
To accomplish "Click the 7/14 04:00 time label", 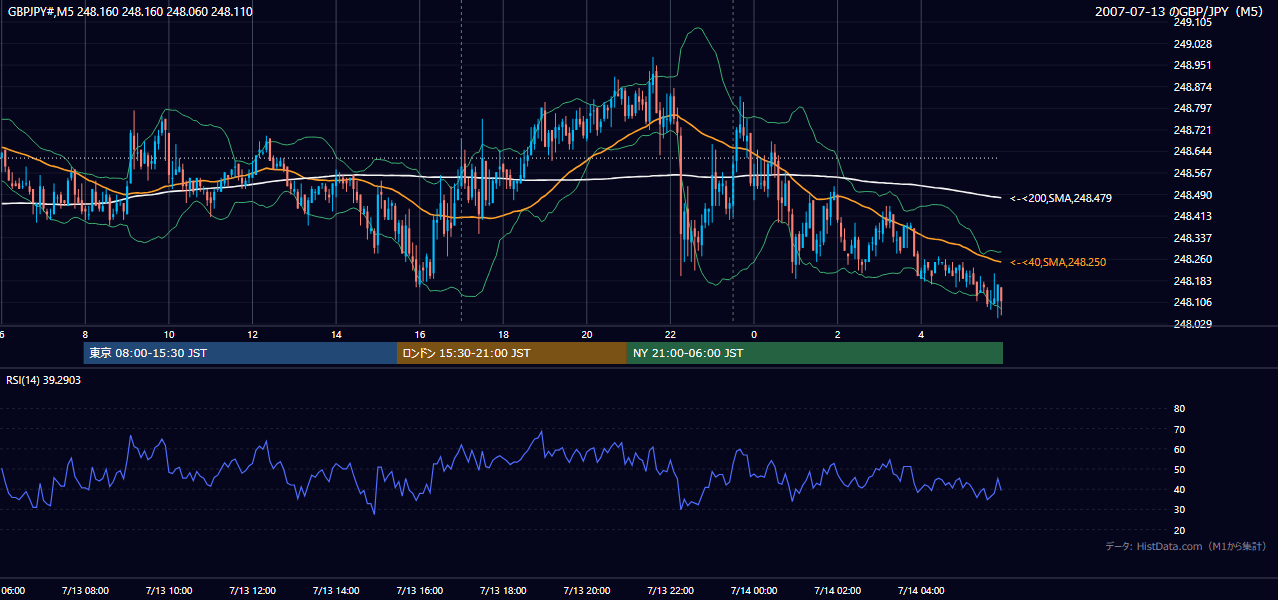I will 922,591.
